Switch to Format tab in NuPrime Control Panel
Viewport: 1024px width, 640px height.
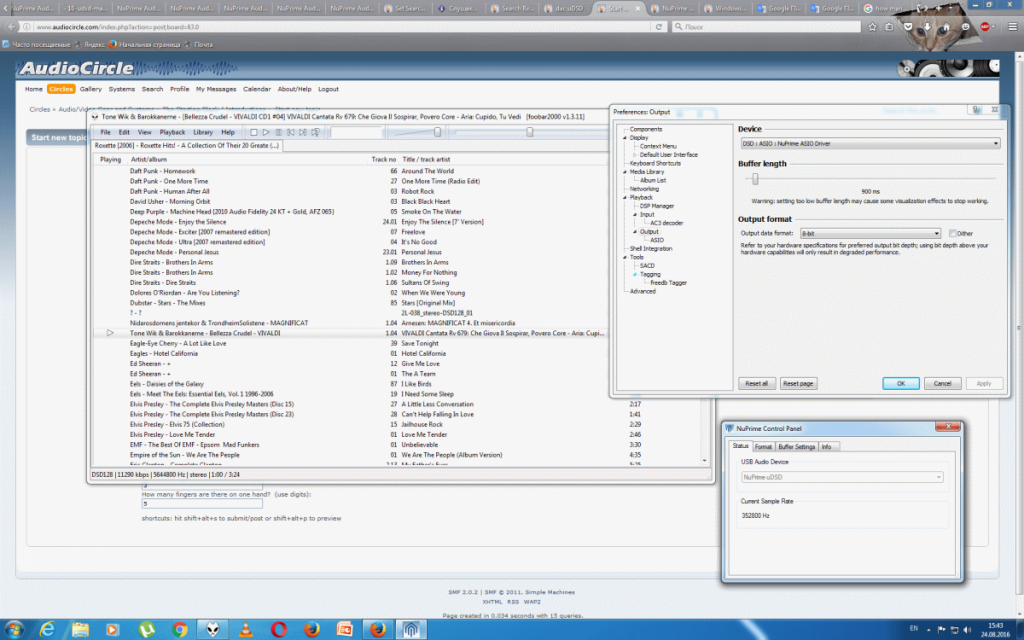pos(763,447)
